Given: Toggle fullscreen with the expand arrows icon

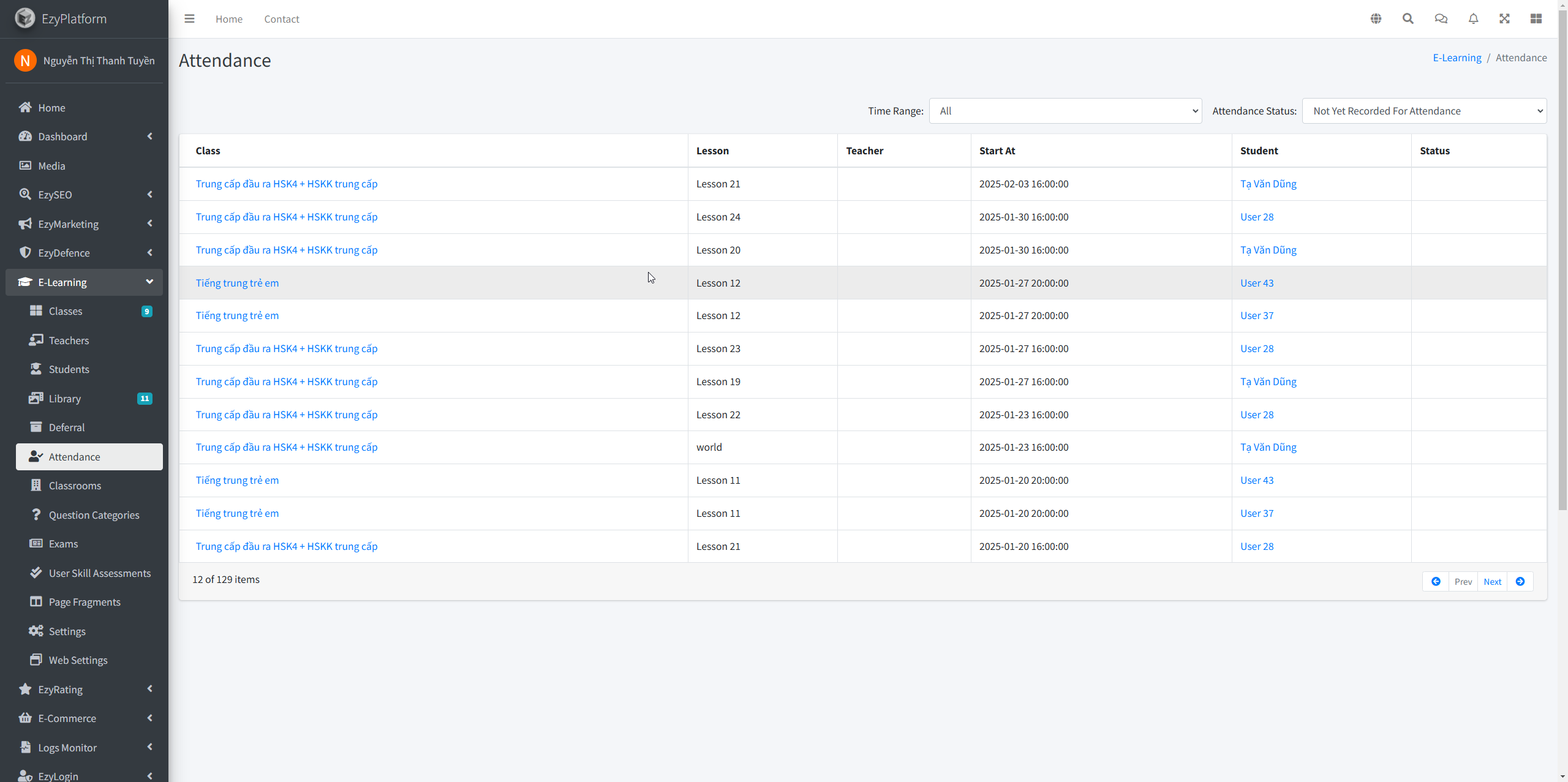Looking at the screenshot, I should click(1504, 19).
